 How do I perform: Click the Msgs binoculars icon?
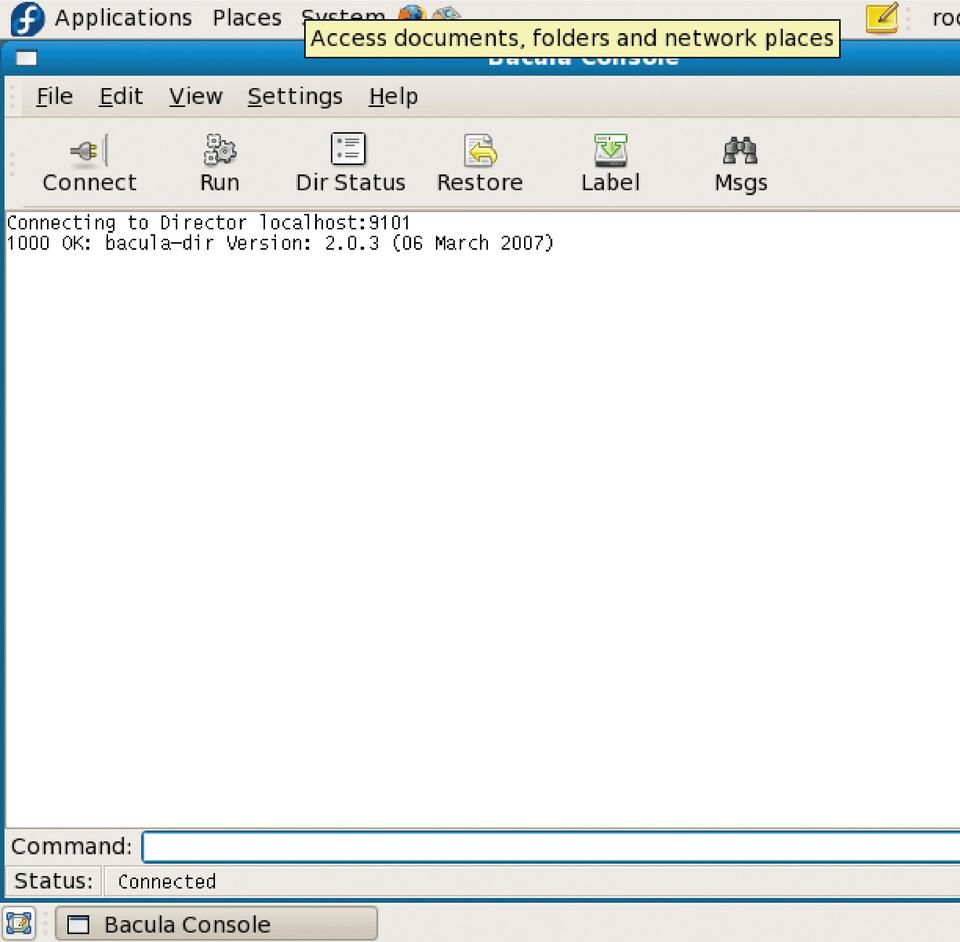(740, 151)
